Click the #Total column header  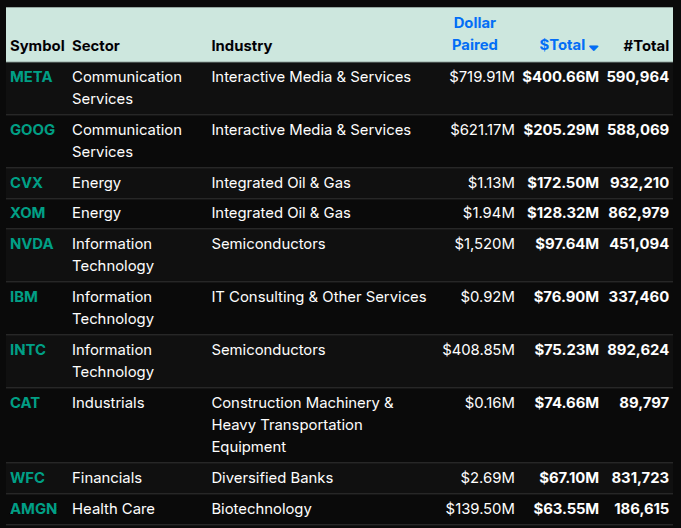click(645, 45)
